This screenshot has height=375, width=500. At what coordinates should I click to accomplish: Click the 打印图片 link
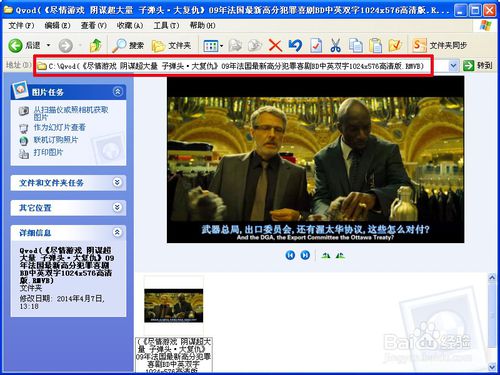[x=48, y=152]
